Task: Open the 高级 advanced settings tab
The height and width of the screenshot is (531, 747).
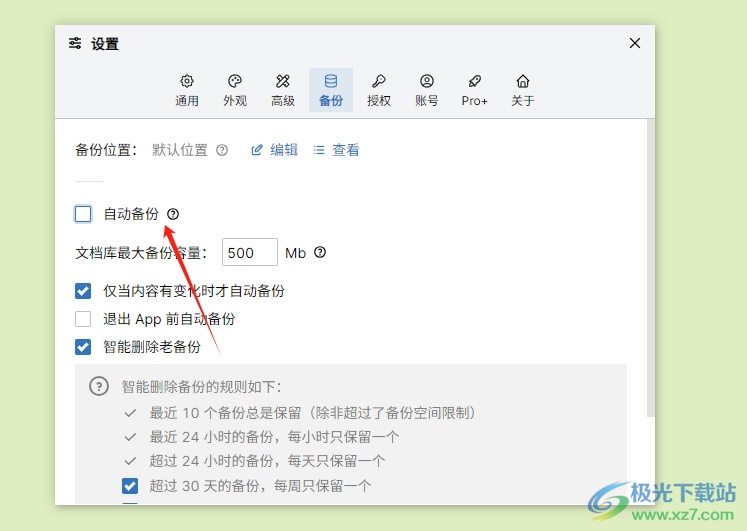Action: click(x=283, y=90)
